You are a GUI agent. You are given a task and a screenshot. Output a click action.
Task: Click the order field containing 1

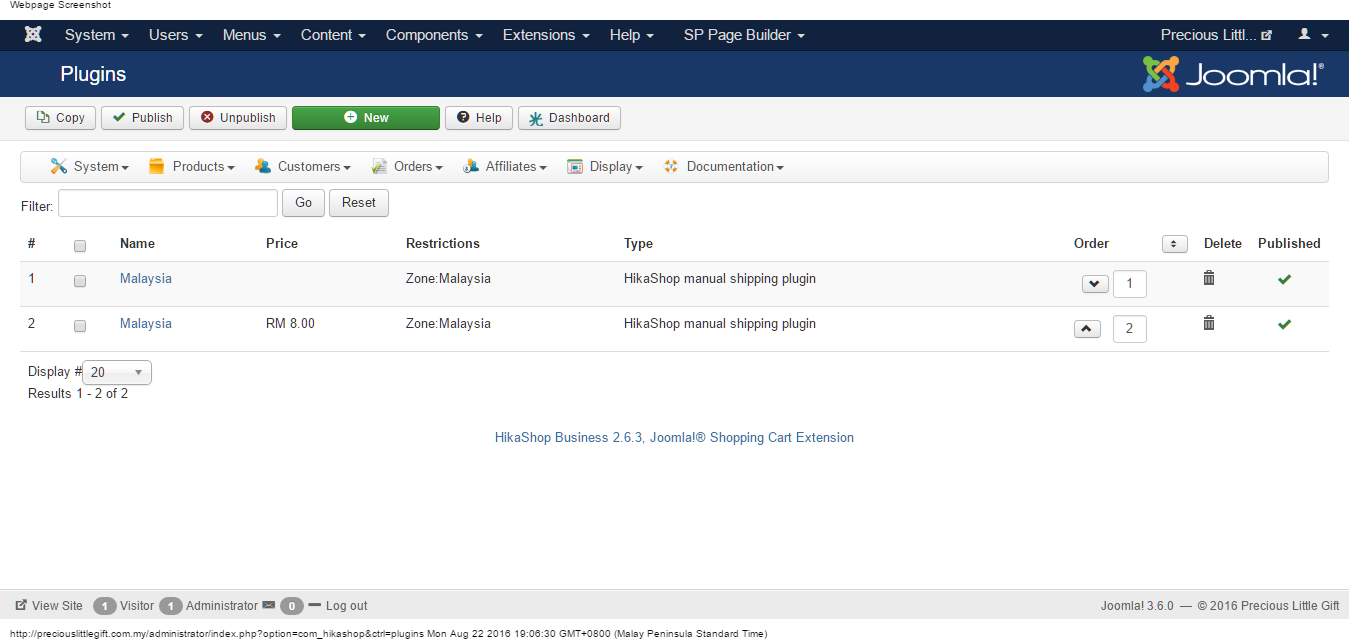point(1130,284)
